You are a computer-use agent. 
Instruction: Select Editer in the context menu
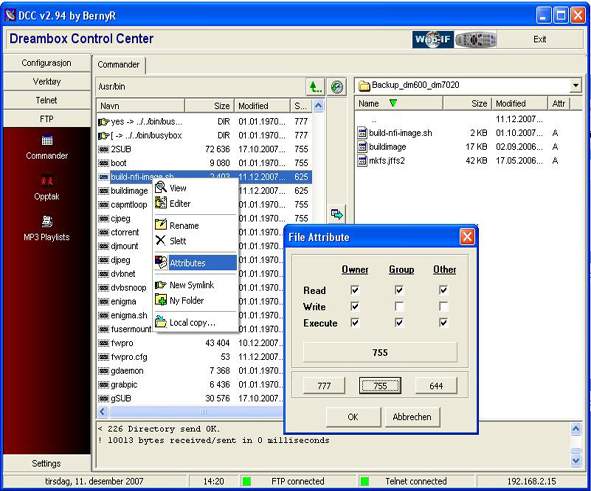click(x=196, y=203)
